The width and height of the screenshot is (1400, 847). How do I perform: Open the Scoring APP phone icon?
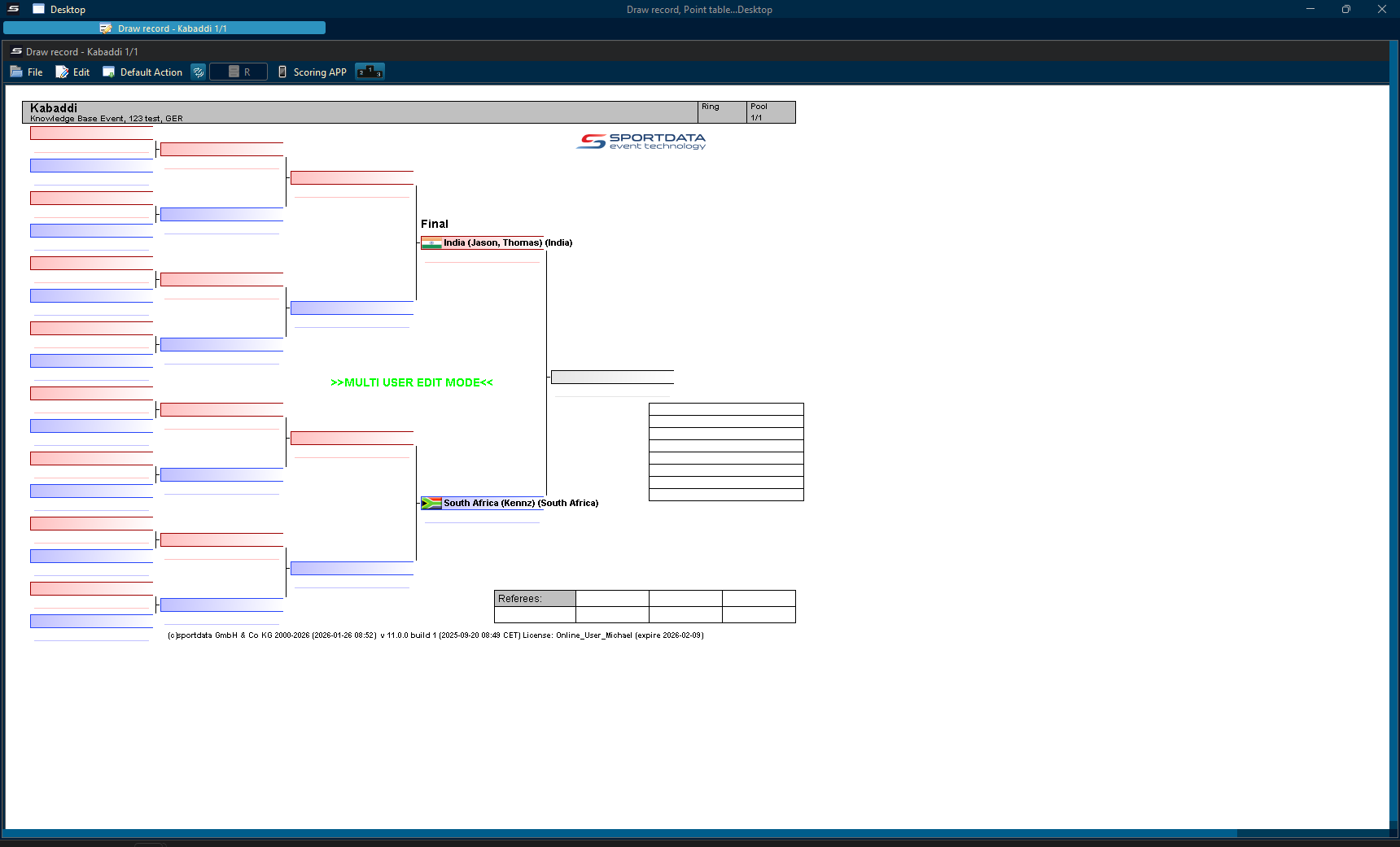pyautogui.click(x=282, y=72)
